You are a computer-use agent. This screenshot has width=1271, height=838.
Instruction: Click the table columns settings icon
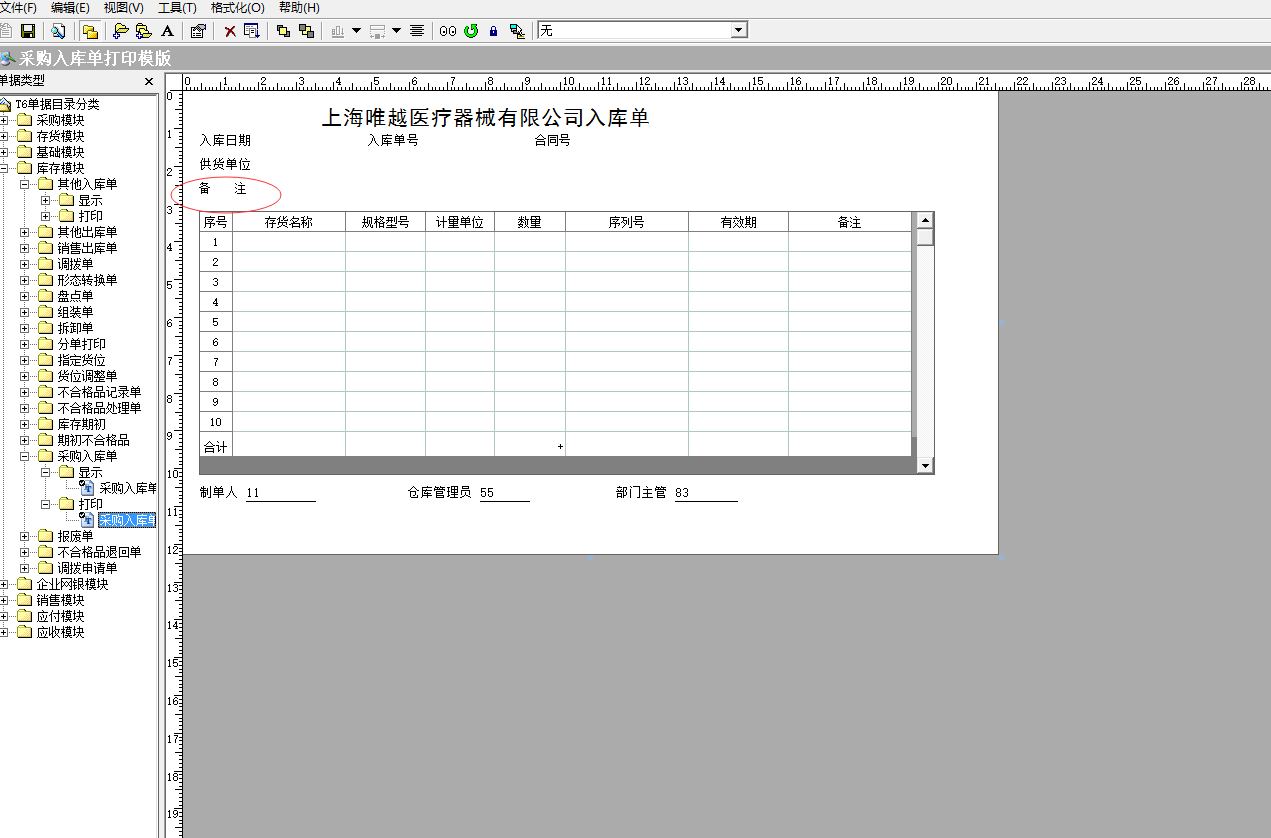[x=252, y=31]
